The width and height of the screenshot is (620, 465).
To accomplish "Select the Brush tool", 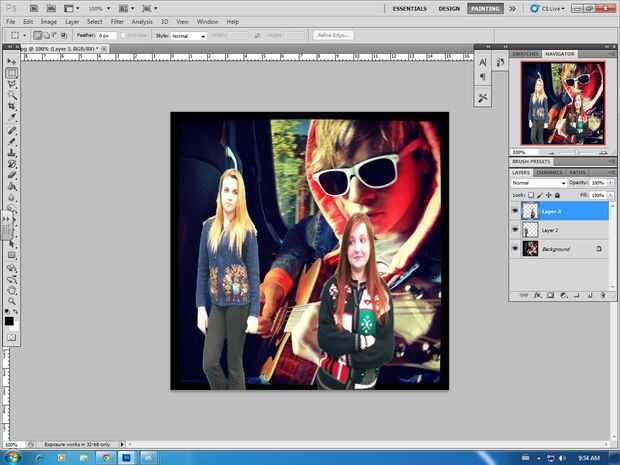I will (12, 142).
